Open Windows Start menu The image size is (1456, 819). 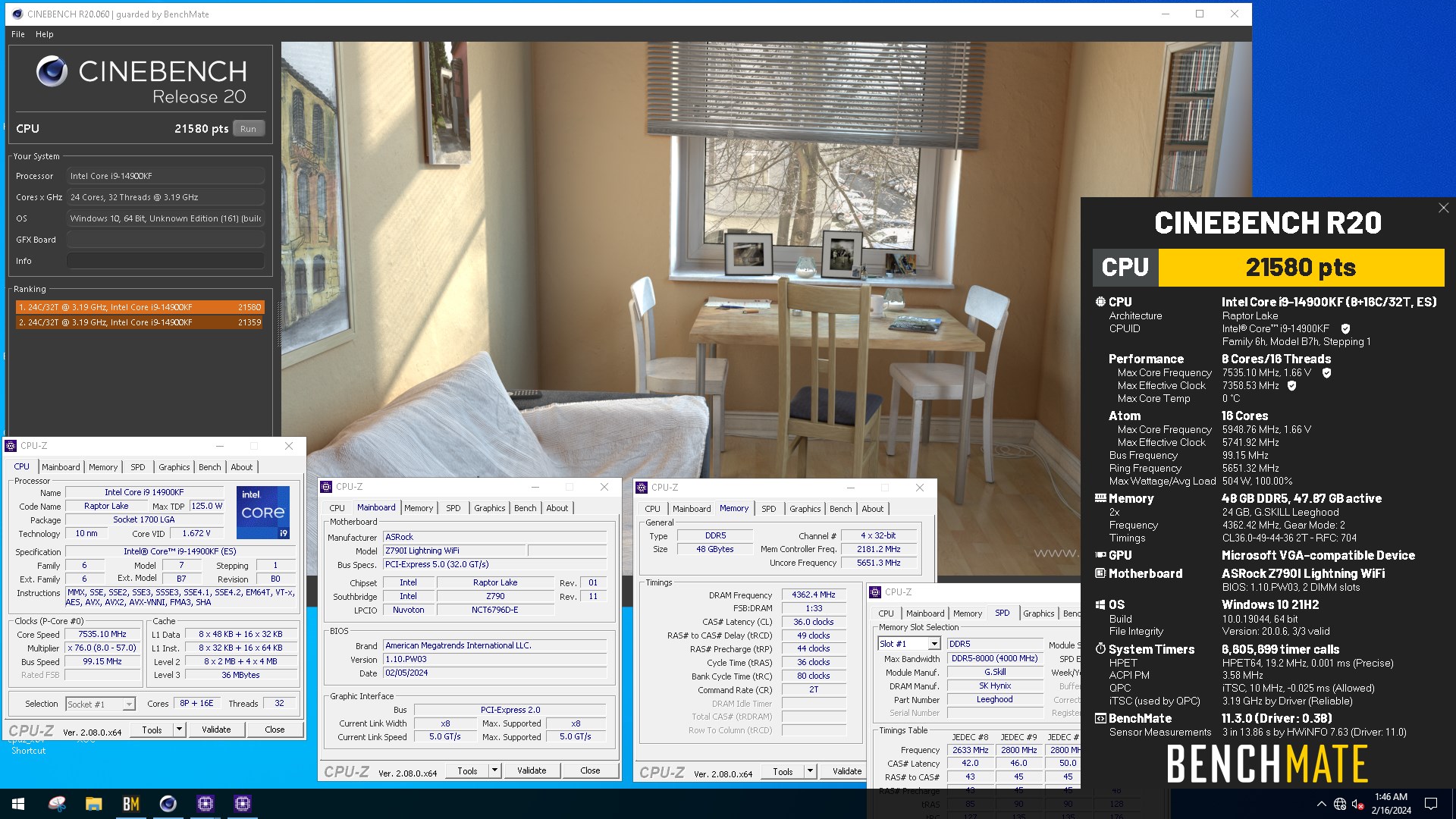[18, 804]
